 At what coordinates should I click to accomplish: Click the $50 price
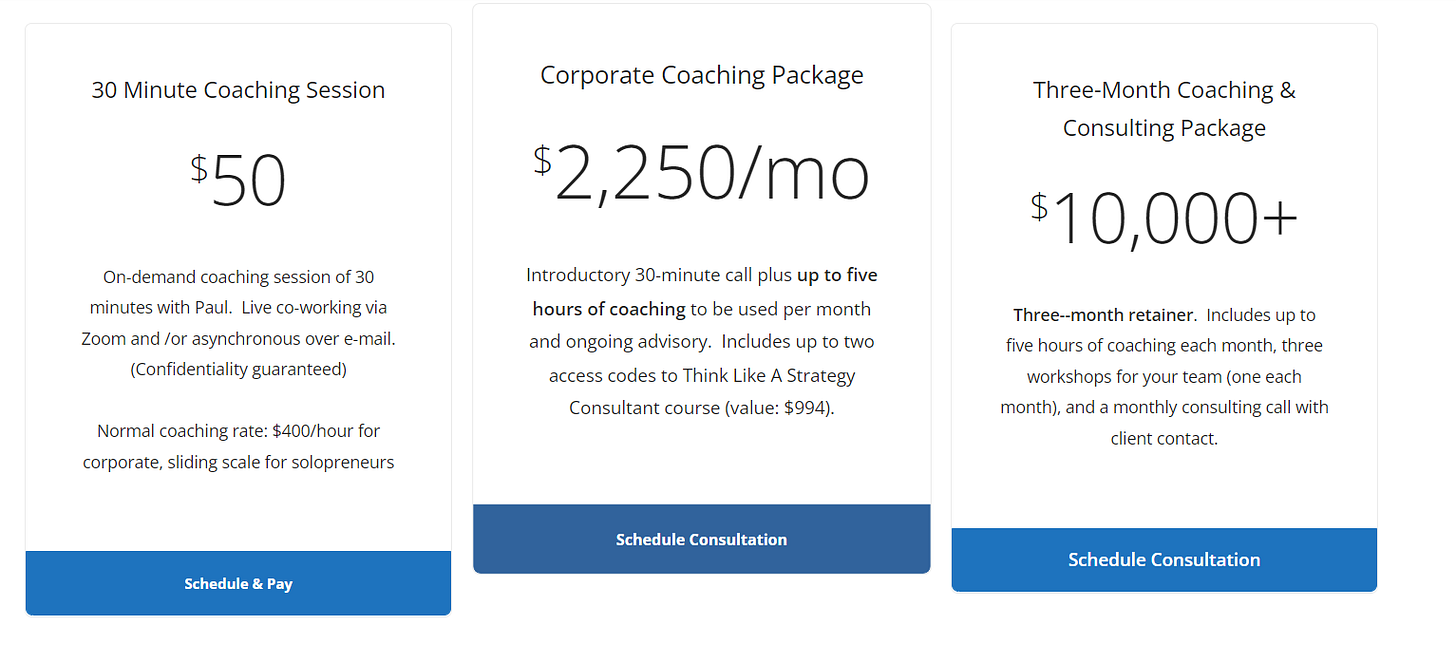click(238, 182)
